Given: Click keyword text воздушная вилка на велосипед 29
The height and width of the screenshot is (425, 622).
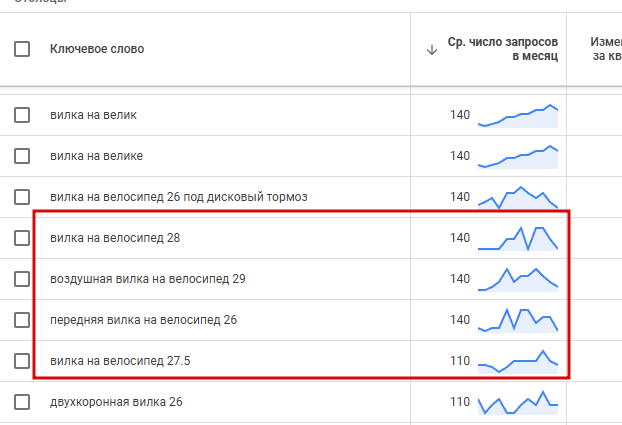Looking at the screenshot, I should click(148, 279).
